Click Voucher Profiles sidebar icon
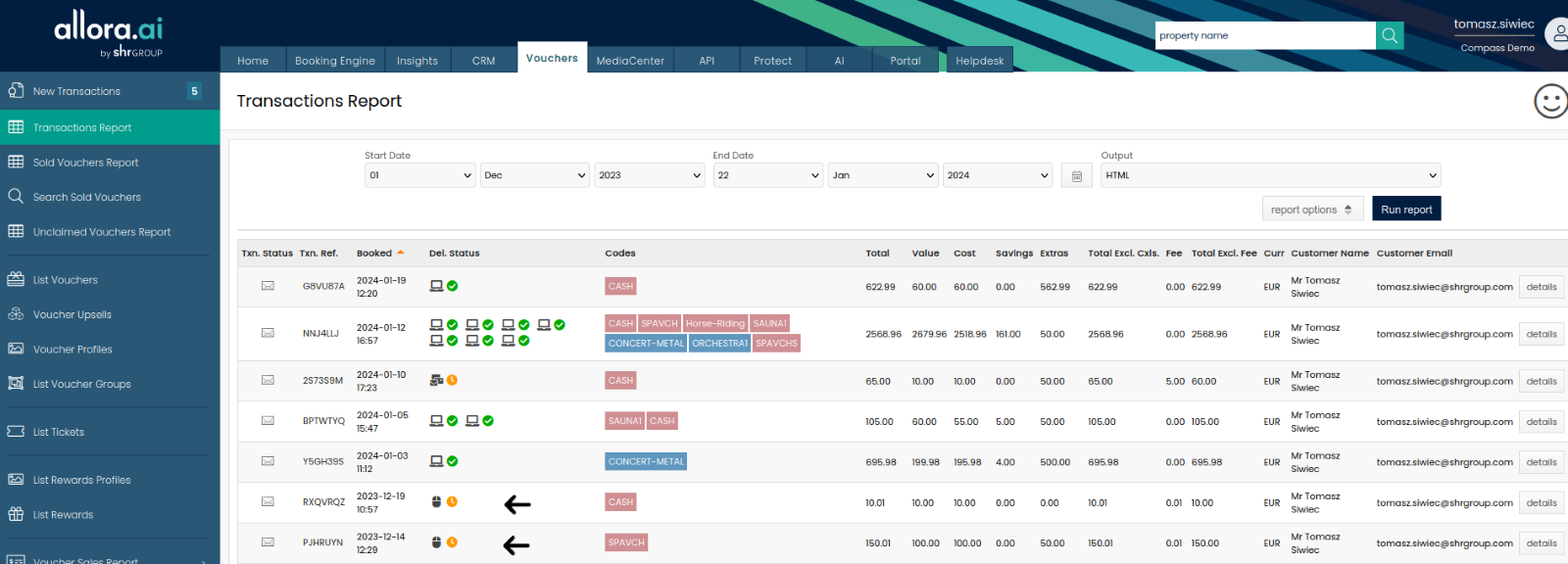1568x564 pixels. pos(16,349)
